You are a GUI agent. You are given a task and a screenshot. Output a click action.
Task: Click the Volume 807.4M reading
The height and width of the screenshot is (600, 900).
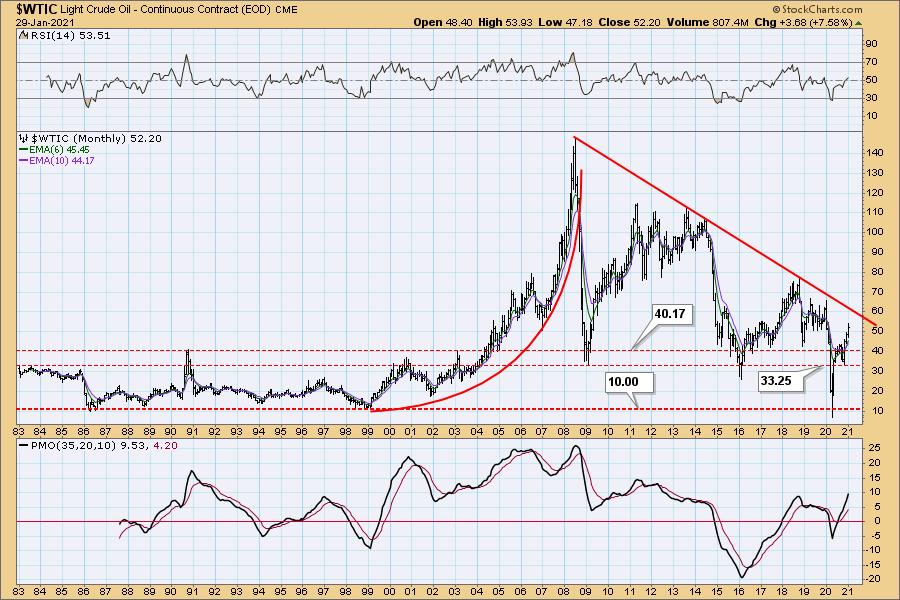(708, 22)
